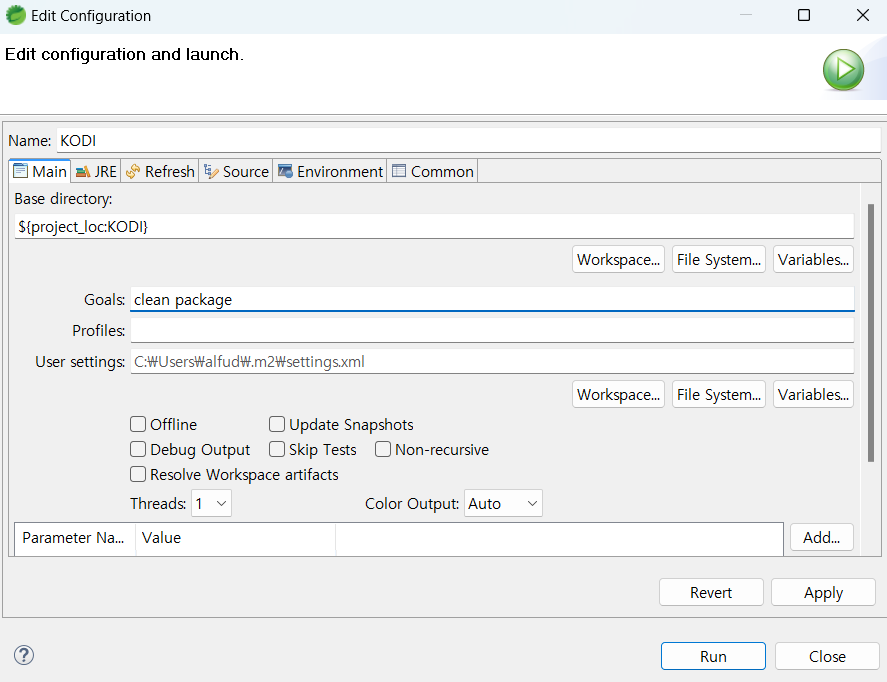The height and width of the screenshot is (682, 887).
Task: Enable the Offline checkbox
Action: click(x=138, y=424)
